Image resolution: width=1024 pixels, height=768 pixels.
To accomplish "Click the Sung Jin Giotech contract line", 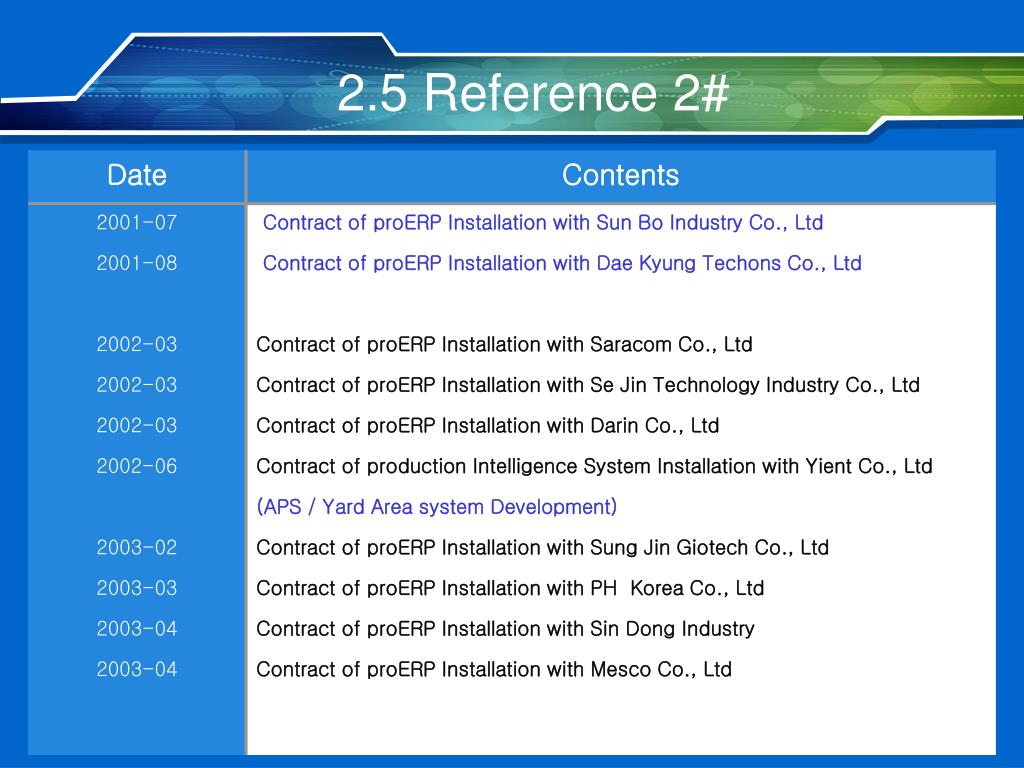I will tap(542, 547).
